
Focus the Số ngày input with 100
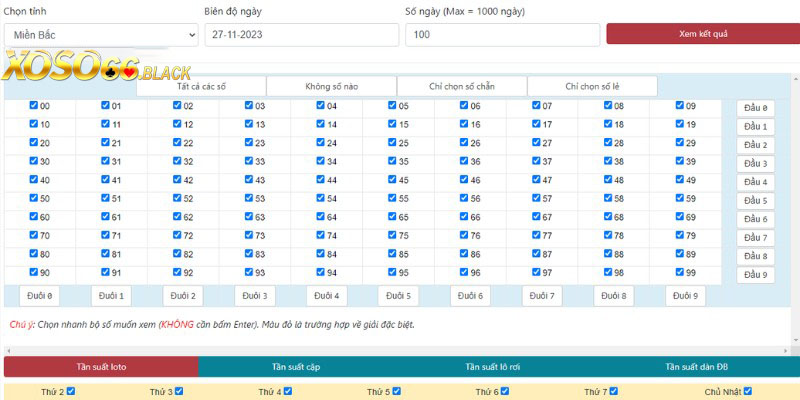503,35
